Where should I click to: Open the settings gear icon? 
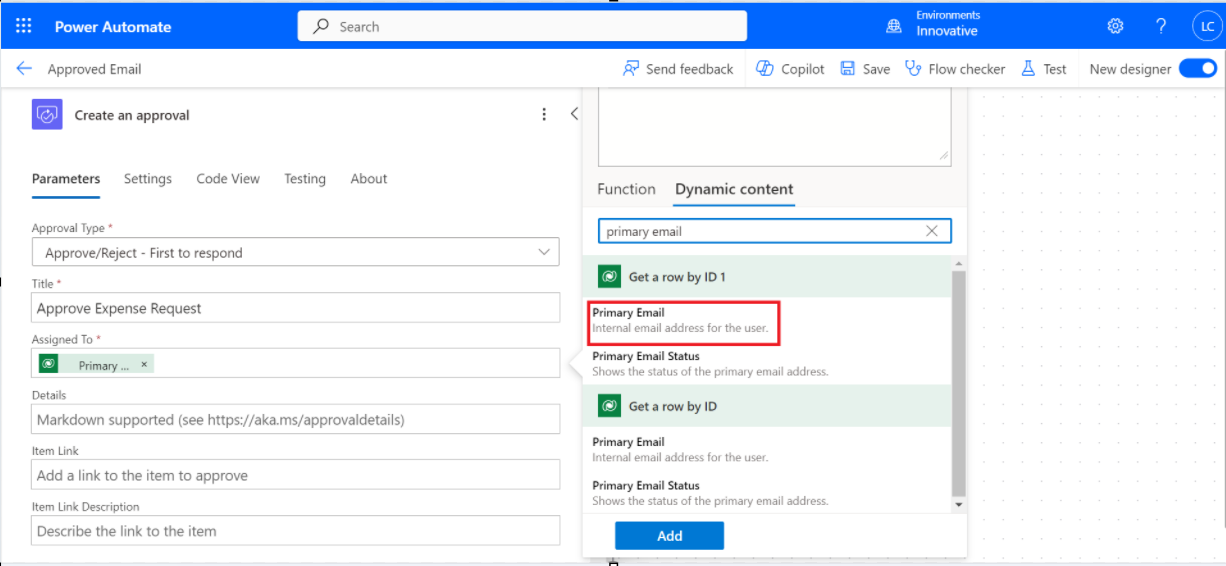pos(1115,27)
